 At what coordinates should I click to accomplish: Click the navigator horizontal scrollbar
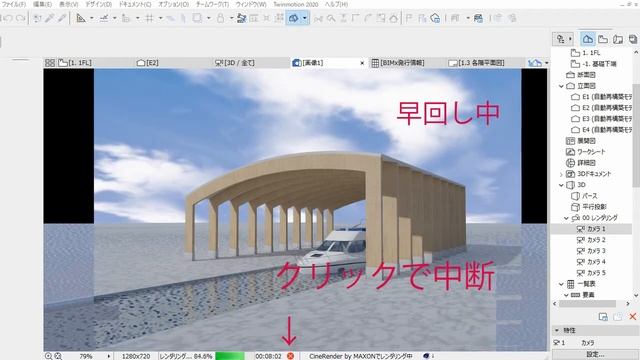(587, 304)
